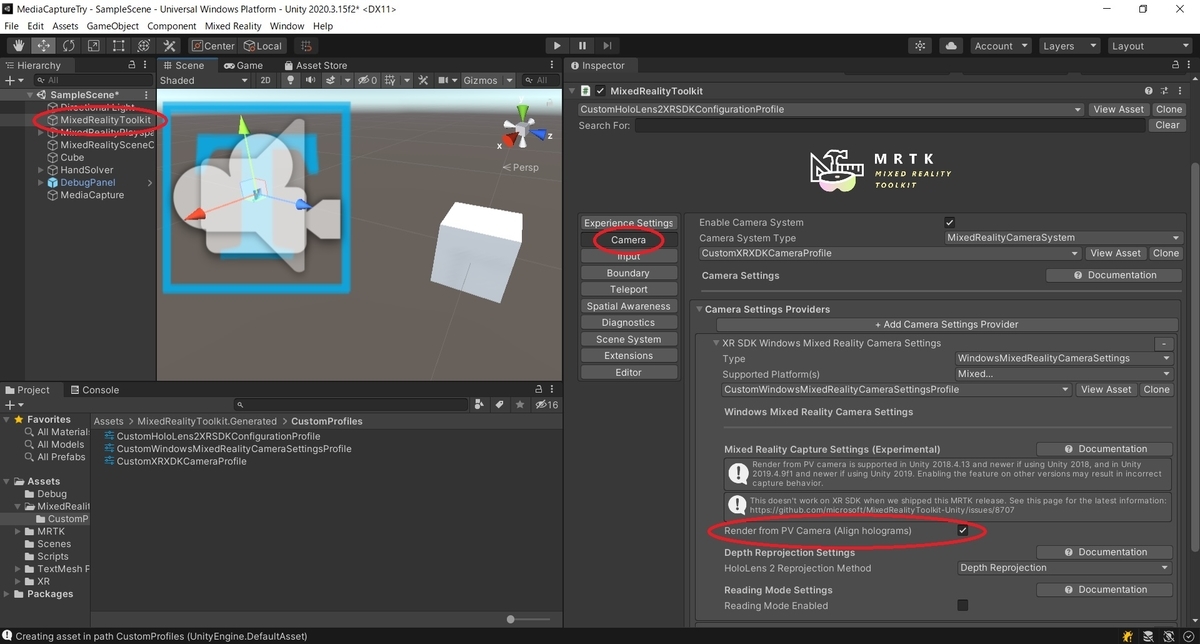Image resolution: width=1200 pixels, height=644 pixels.
Task: Open scene component tools icon
Action: 423,80
